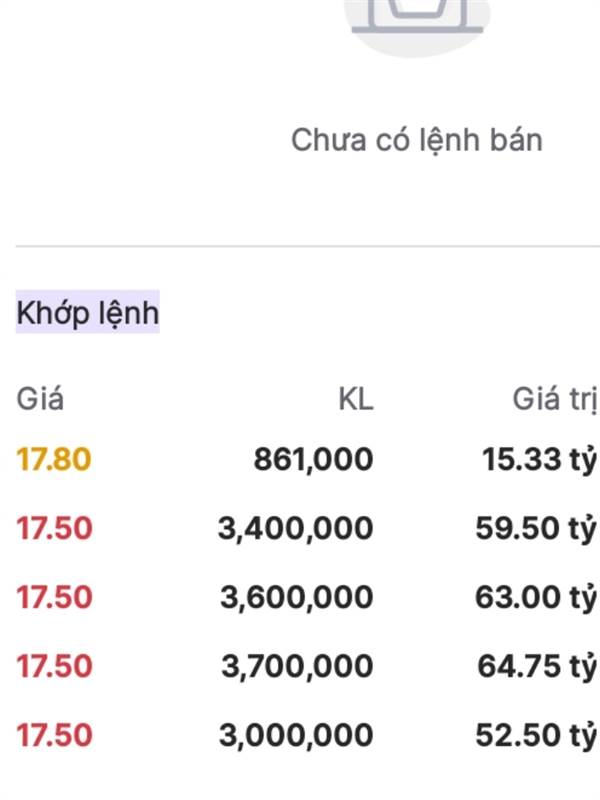This screenshot has width=600, height=800.
Task: Select the 17.50 price beside 3,400,000
Action: pyautogui.click(x=54, y=528)
